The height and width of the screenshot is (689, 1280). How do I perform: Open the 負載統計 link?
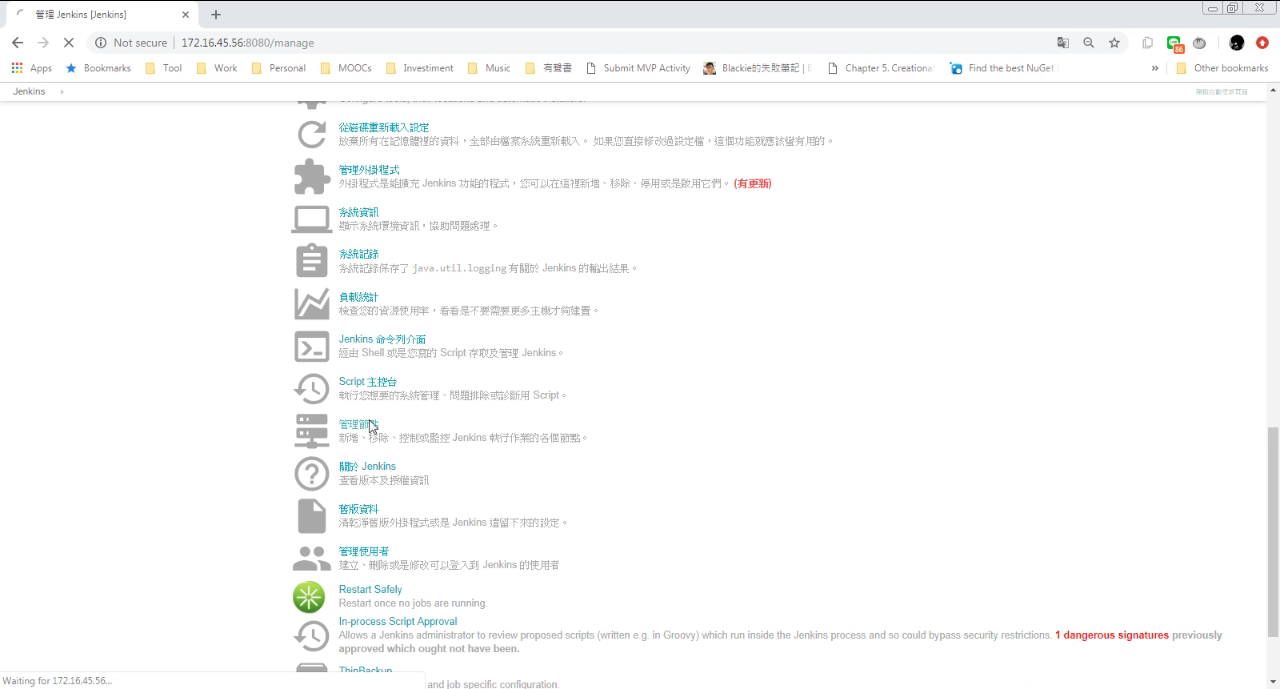(359, 297)
